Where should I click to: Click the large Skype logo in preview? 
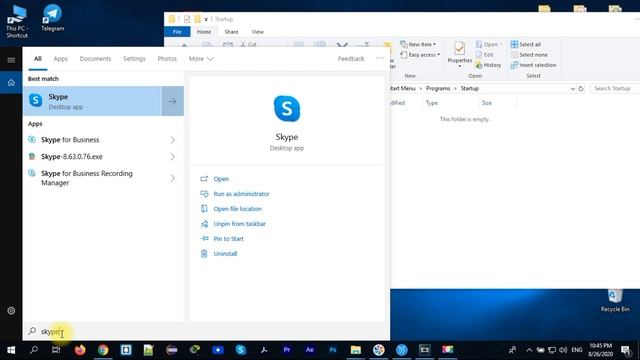coord(287,109)
